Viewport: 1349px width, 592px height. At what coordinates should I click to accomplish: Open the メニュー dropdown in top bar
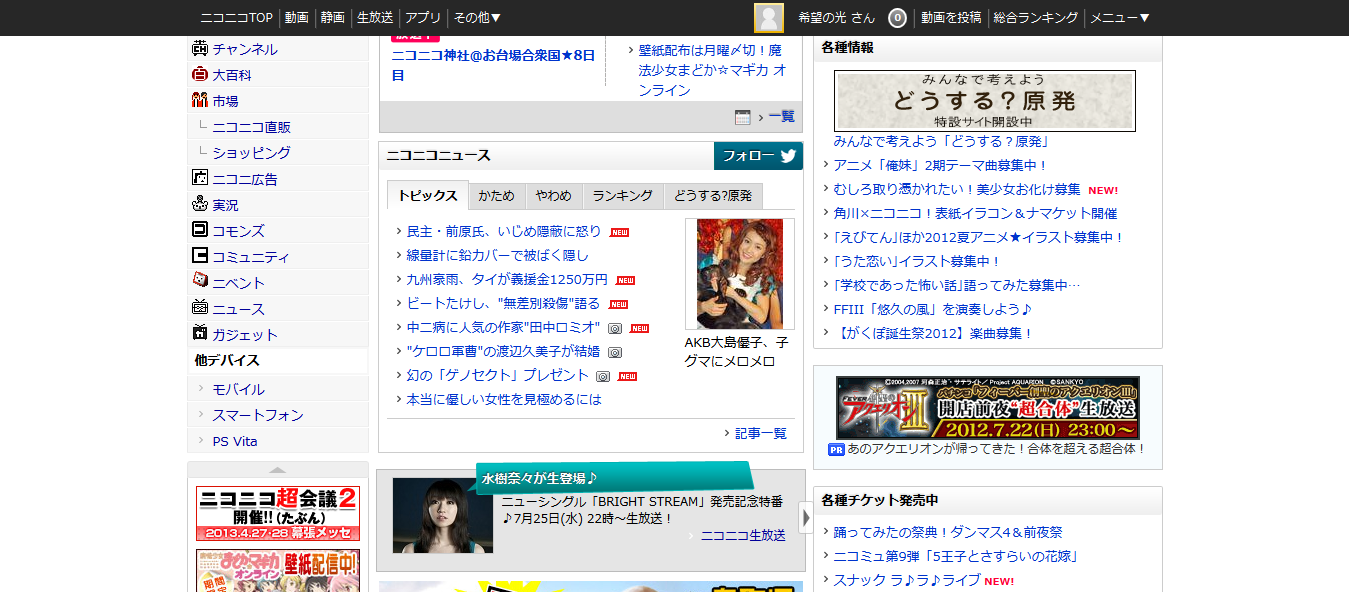pyautogui.click(x=1120, y=18)
